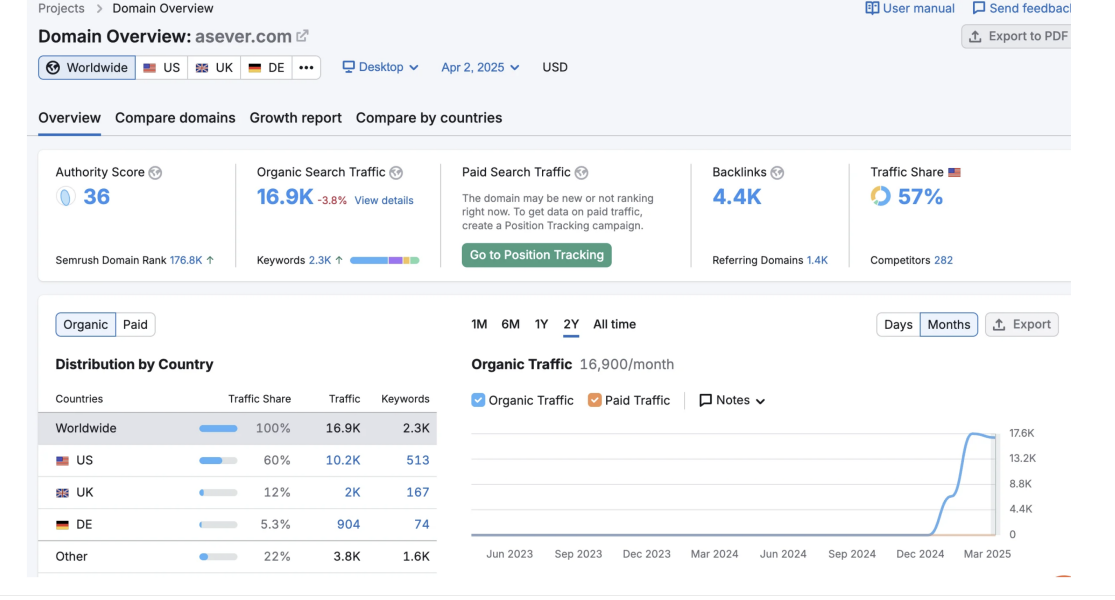
Task: Click the Authority Score gauge icon
Action: coord(65,197)
